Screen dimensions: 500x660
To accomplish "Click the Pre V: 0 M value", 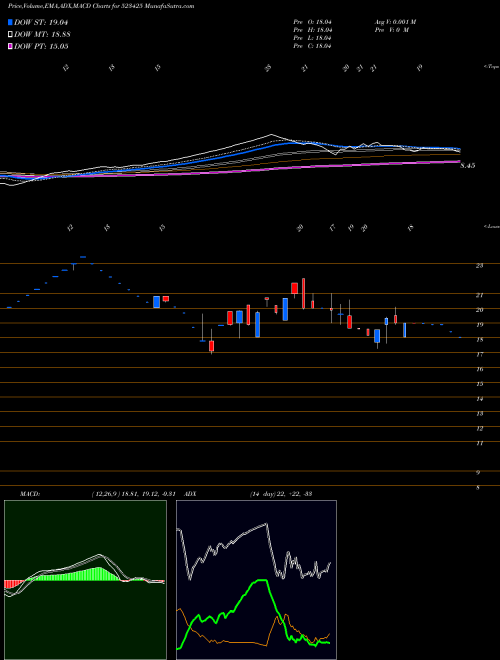I will pyautogui.click(x=391, y=30).
